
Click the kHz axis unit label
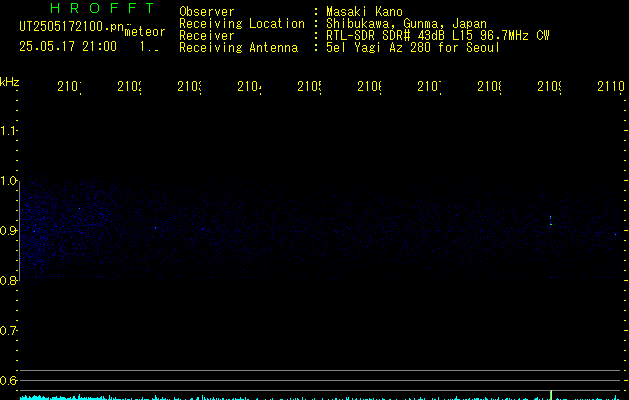click(x=10, y=82)
